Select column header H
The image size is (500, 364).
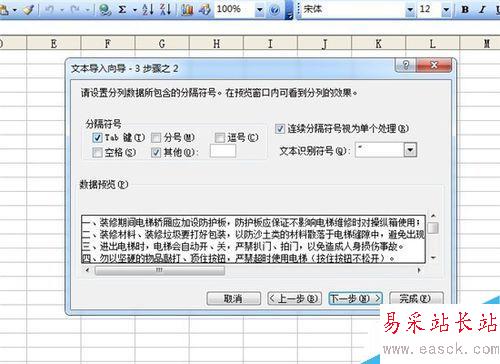216,43
